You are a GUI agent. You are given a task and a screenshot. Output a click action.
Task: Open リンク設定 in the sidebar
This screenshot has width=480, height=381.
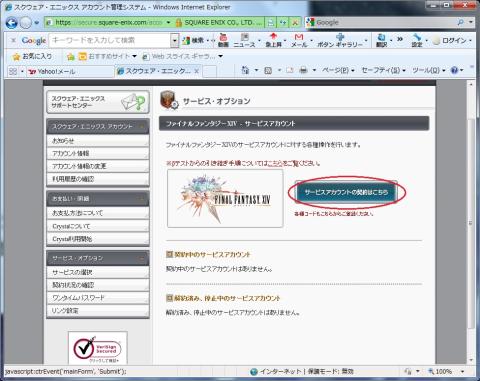98,311
